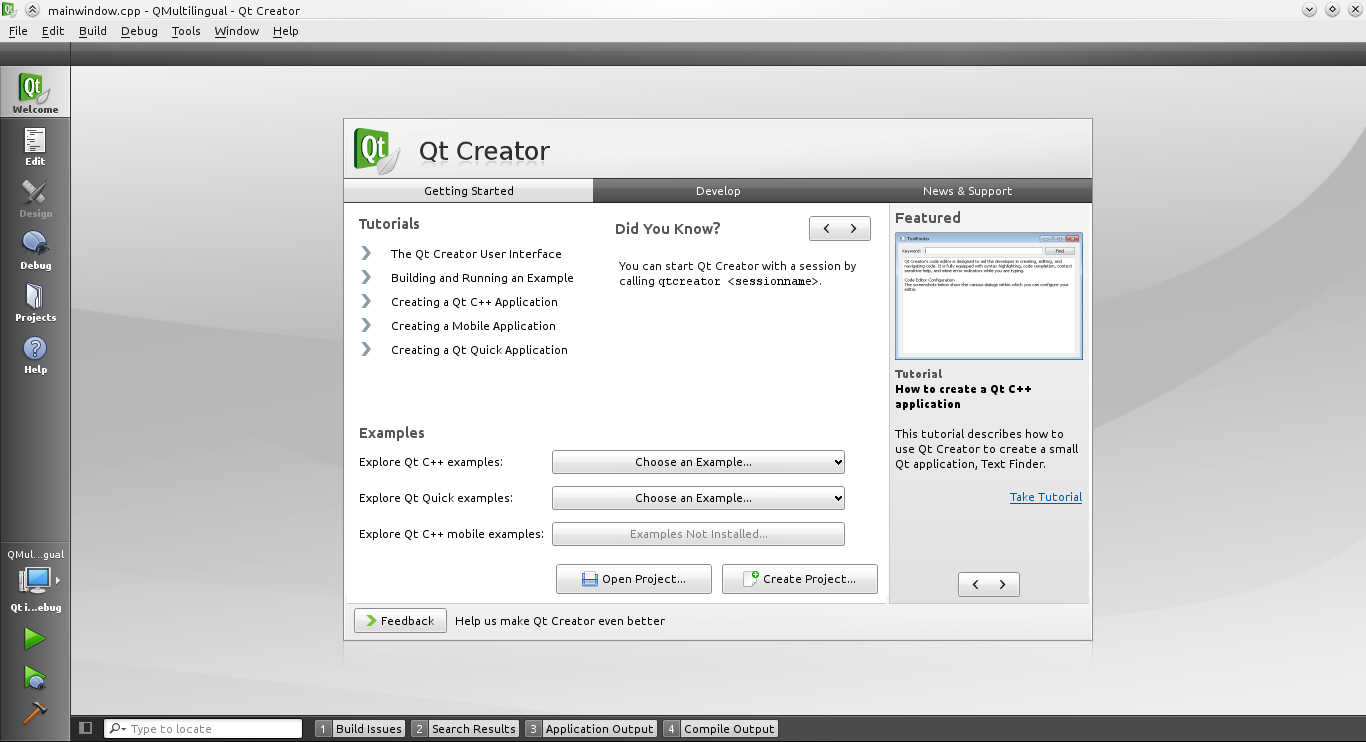Open the Window menu
1366x742 pixels.
pos(237,31)
